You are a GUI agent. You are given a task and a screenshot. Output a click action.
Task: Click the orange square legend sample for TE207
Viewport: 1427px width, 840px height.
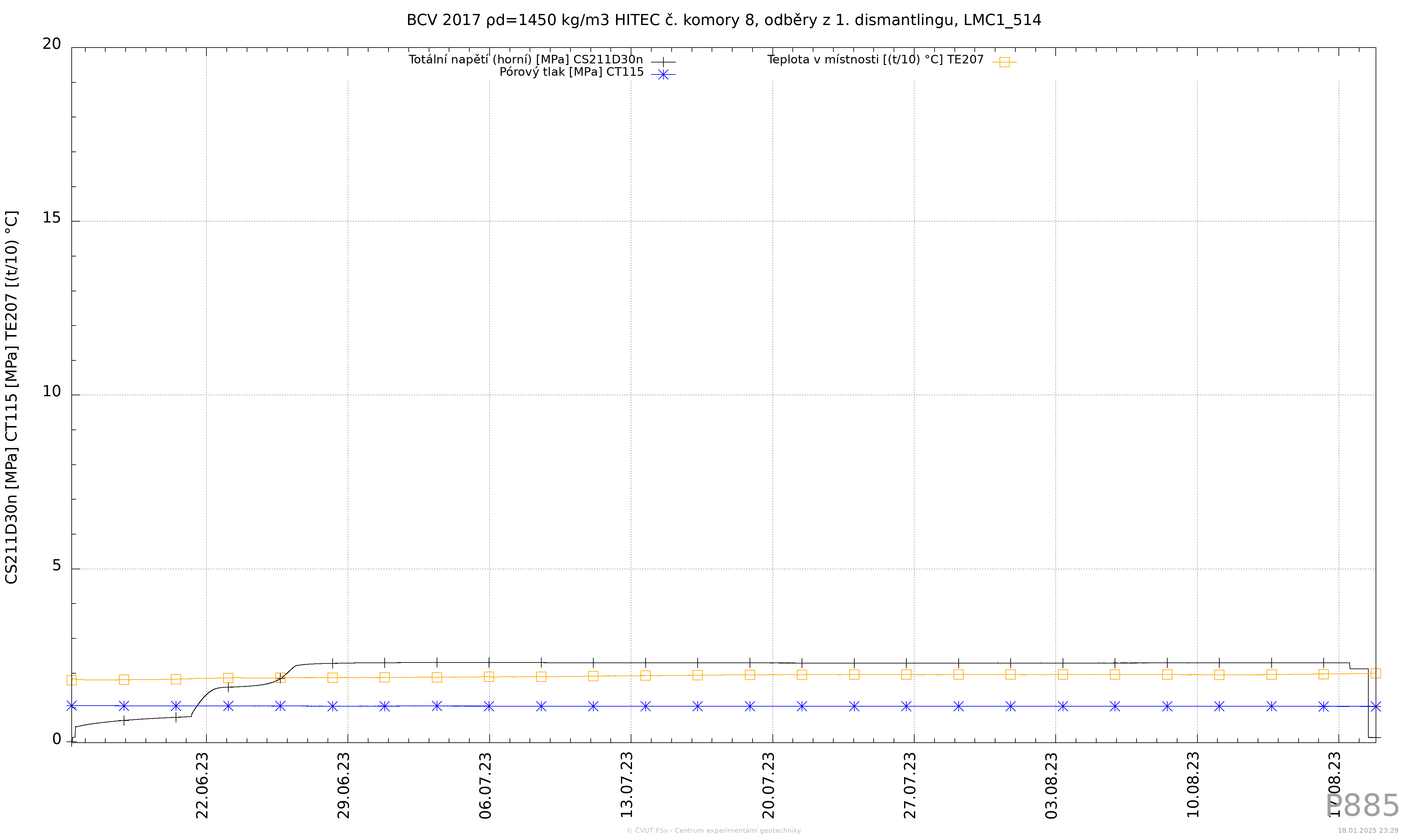[1004, 62]
